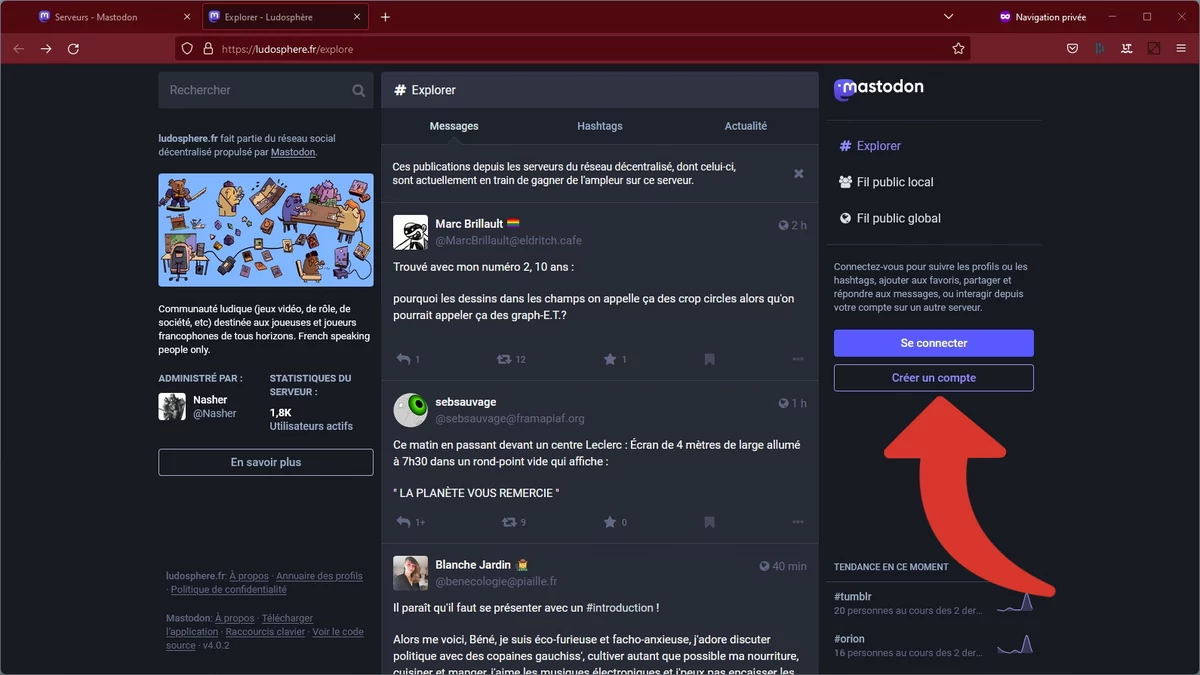This screenshot has height=675, width=1200.
Task: Bookmark sebsauvage's post
Action: click(x=709, y=522)
